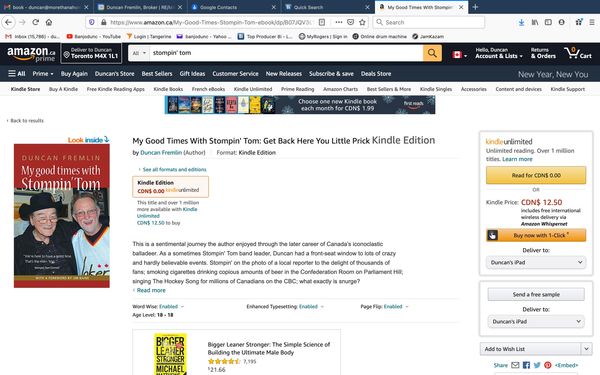The height and width of the screenshot is (375, 600).
Task: Open the Duncan Fremlin author link
Action: [161, 153]
